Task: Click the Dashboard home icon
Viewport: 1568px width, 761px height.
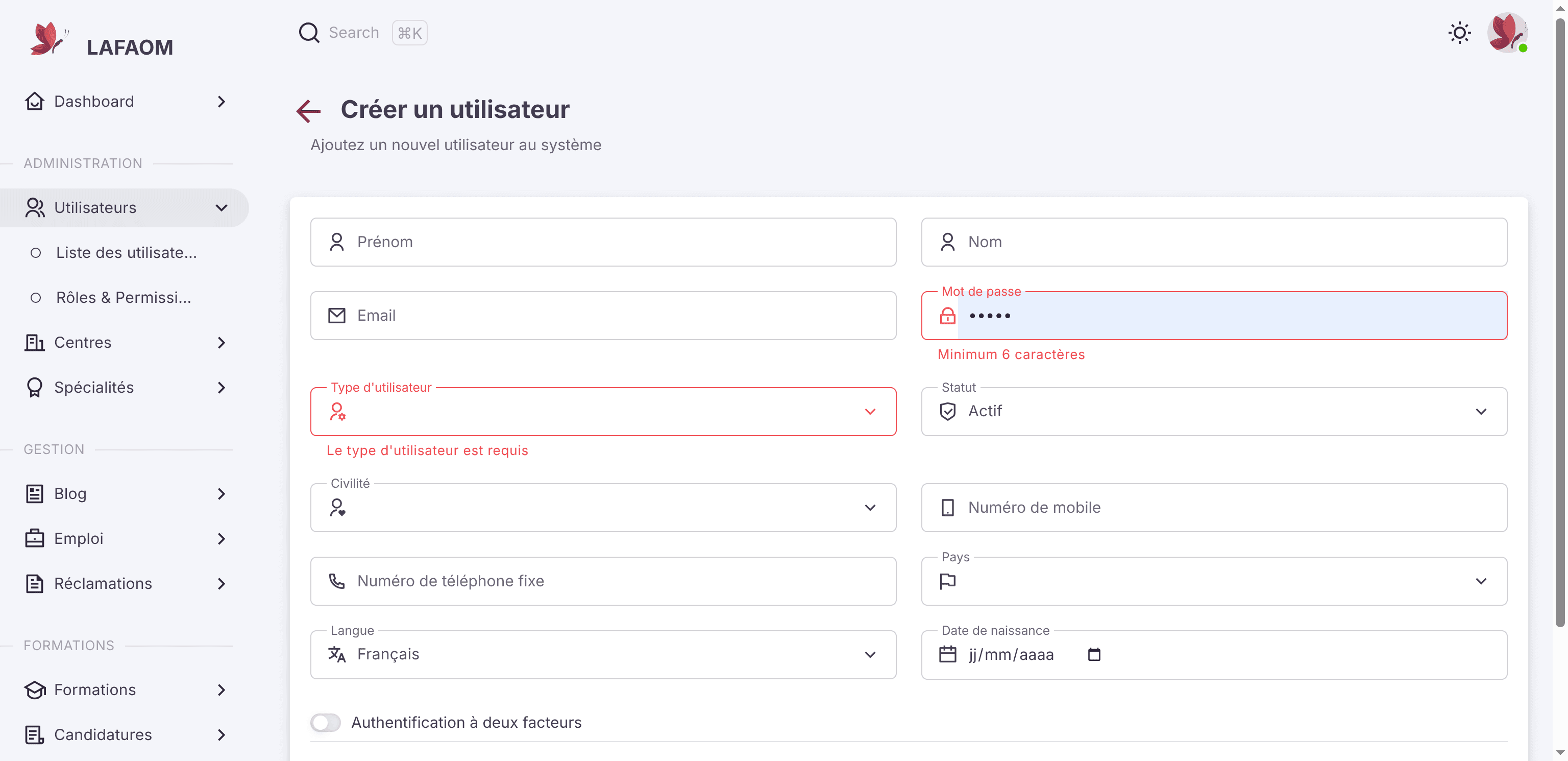Action: (x=35, y=102)
